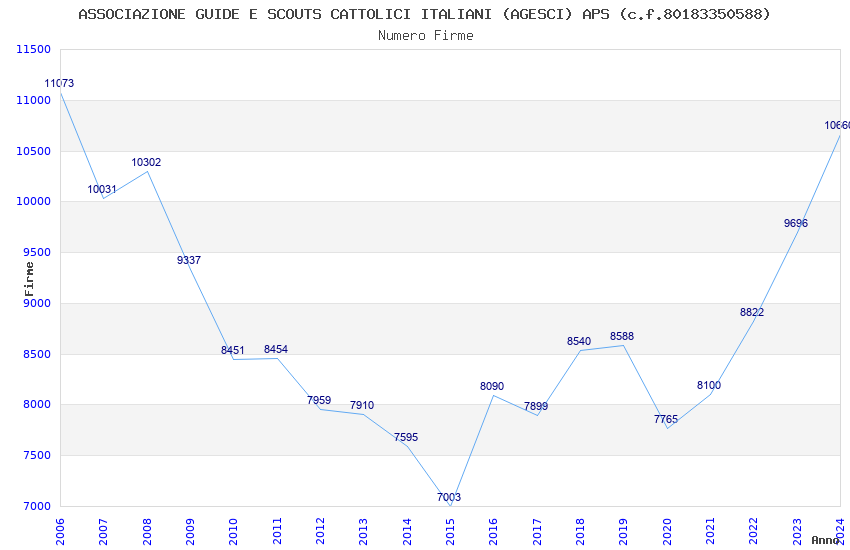This screenshot has height=550, width=850.
Task: Click the data label 7910
Action: pos(362,405)
